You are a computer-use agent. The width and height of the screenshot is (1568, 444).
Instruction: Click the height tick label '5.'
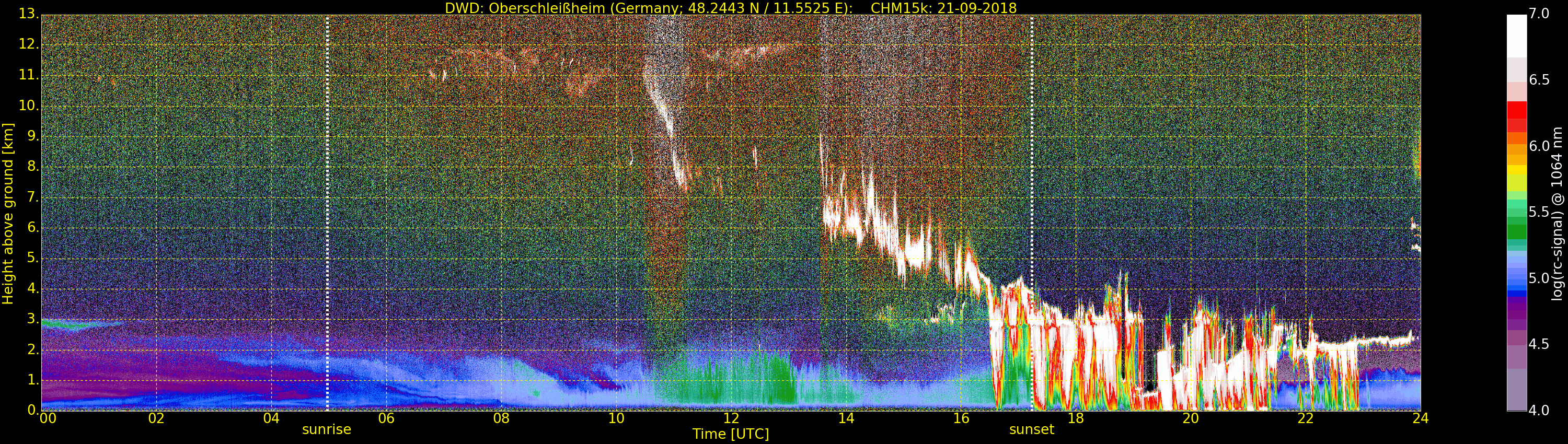click(33, 258)
